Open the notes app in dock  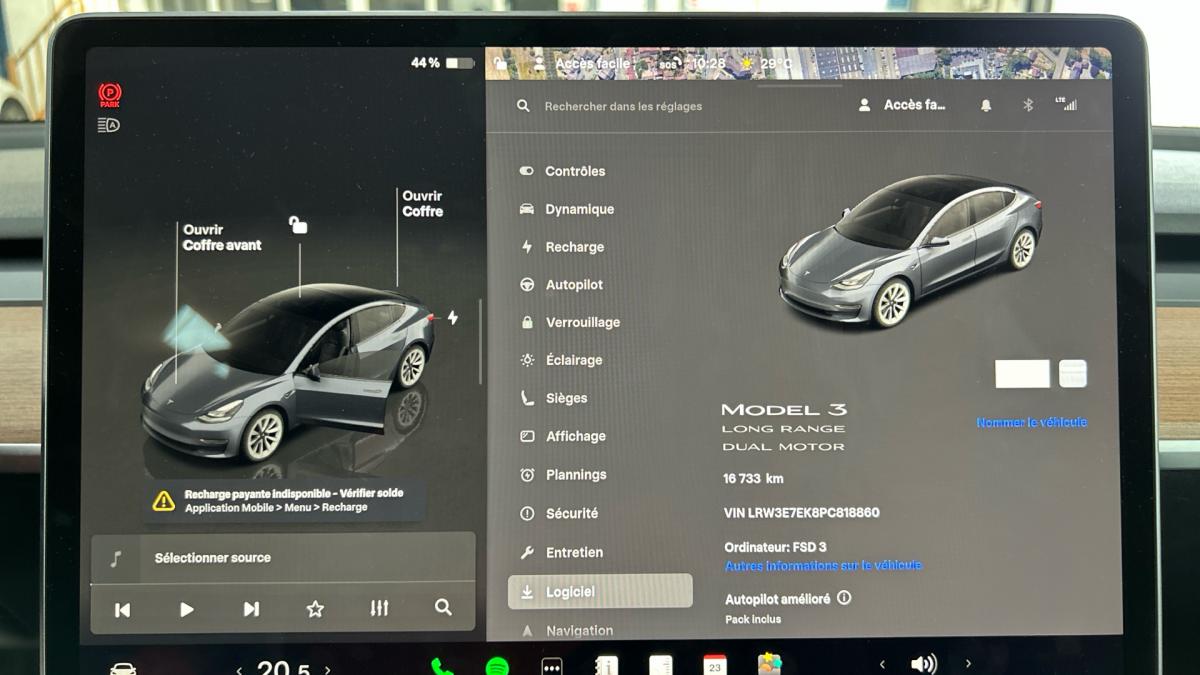click(x=660, y=665)
